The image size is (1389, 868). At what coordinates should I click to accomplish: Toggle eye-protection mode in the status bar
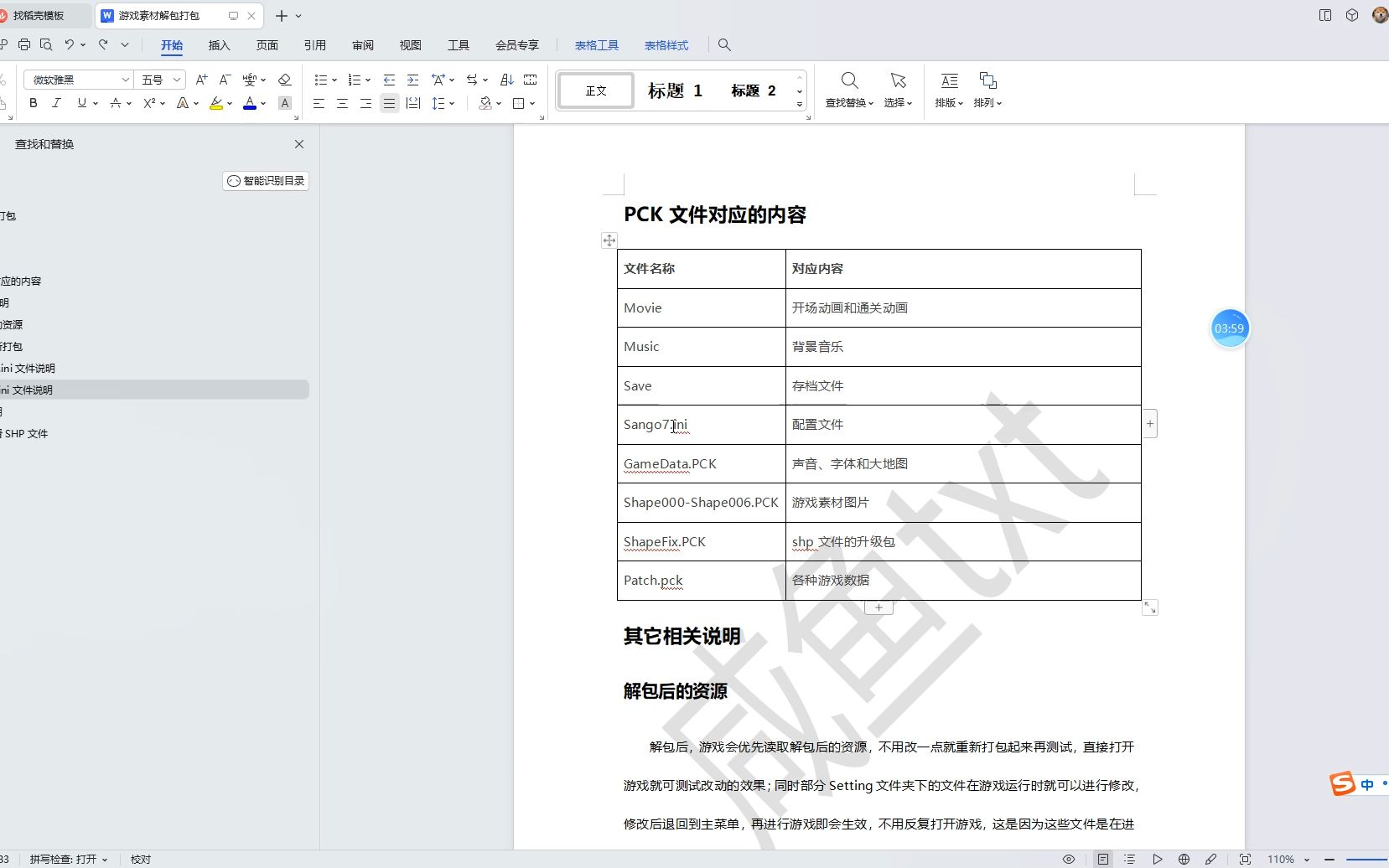coord(1069,859)
